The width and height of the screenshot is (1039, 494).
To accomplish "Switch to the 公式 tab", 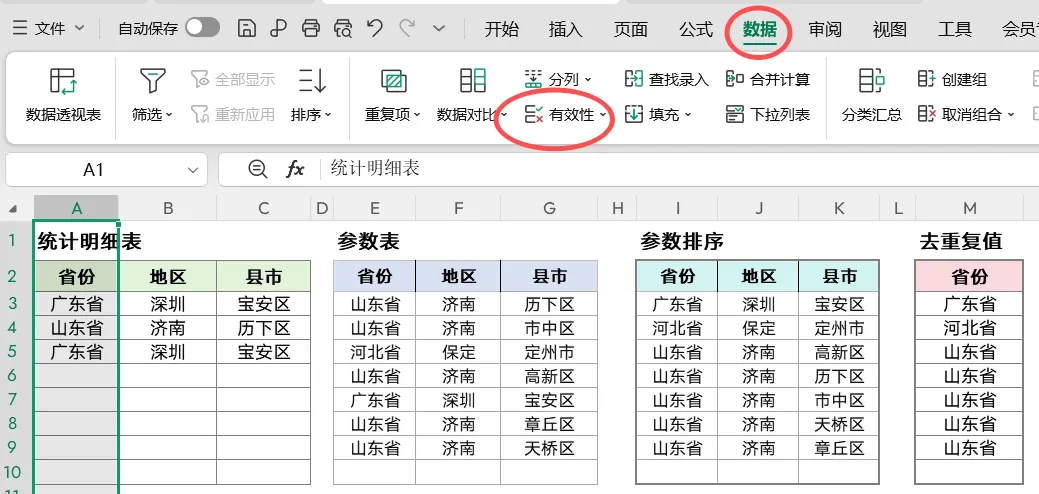I will pyautogui.click(x=695, y=29).
